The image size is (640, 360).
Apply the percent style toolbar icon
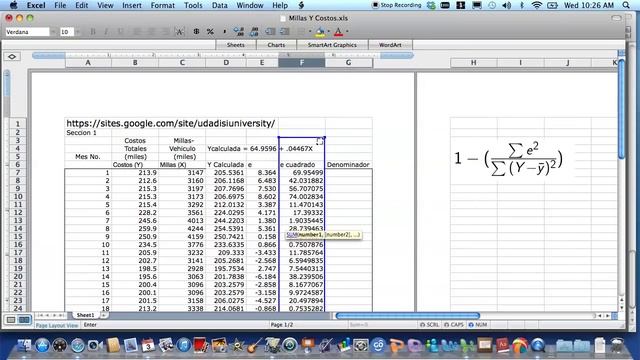(210, 31)
